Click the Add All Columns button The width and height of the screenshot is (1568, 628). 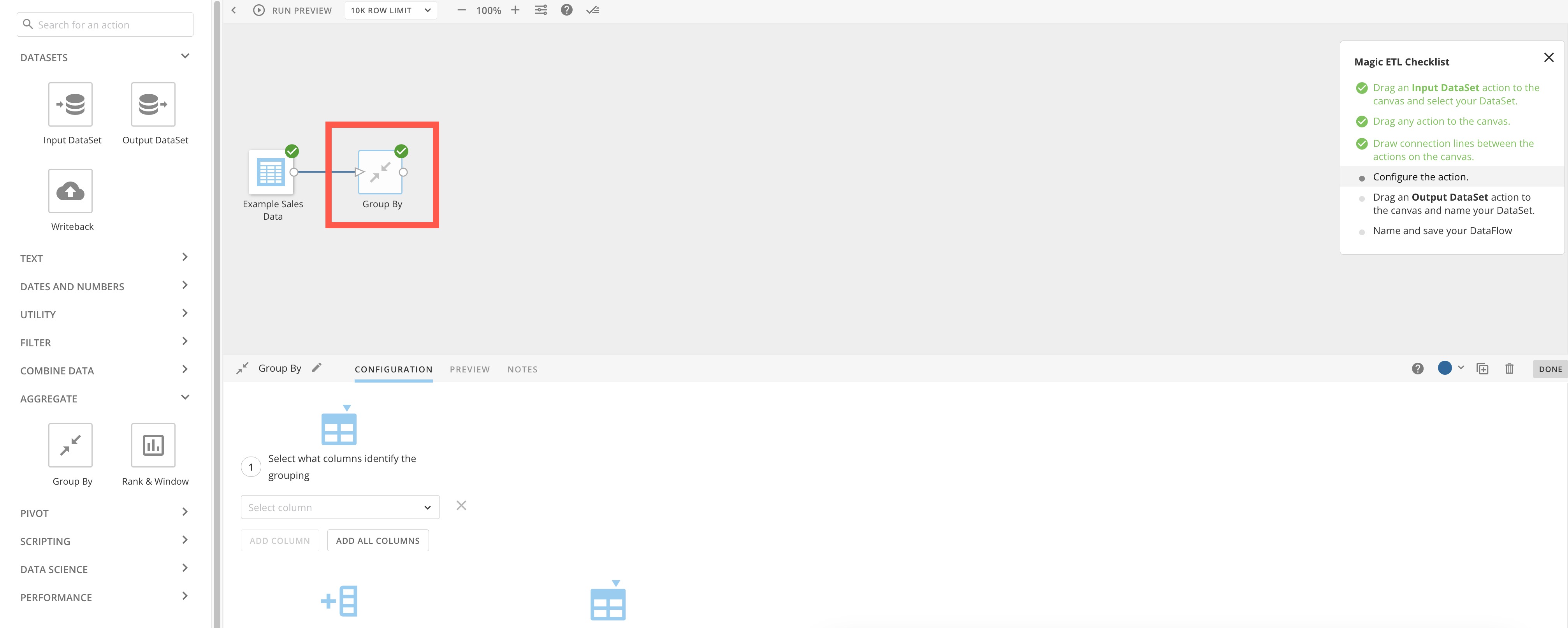[377, 540]
